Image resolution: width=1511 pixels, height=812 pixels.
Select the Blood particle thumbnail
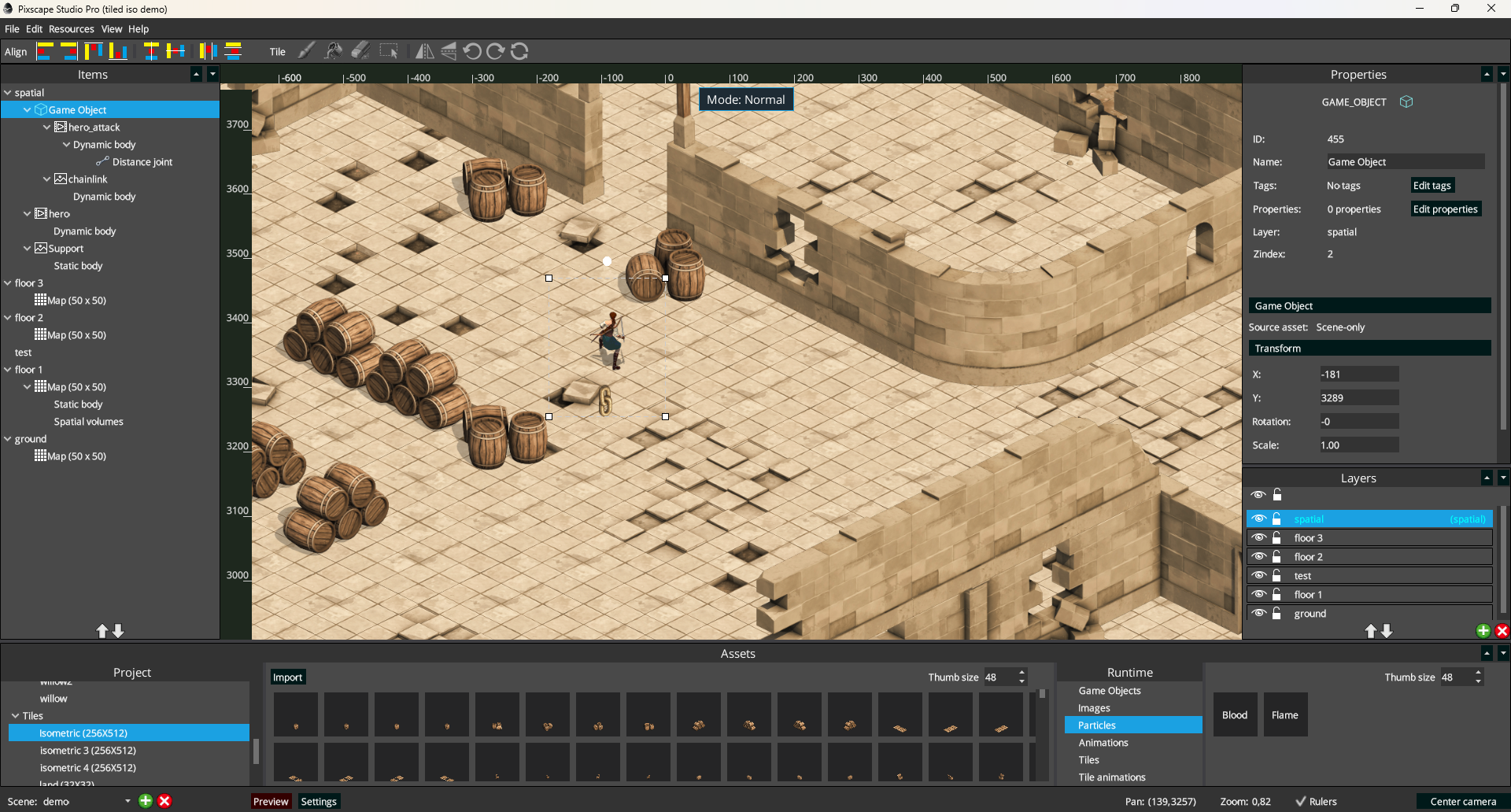point(1235,714)
